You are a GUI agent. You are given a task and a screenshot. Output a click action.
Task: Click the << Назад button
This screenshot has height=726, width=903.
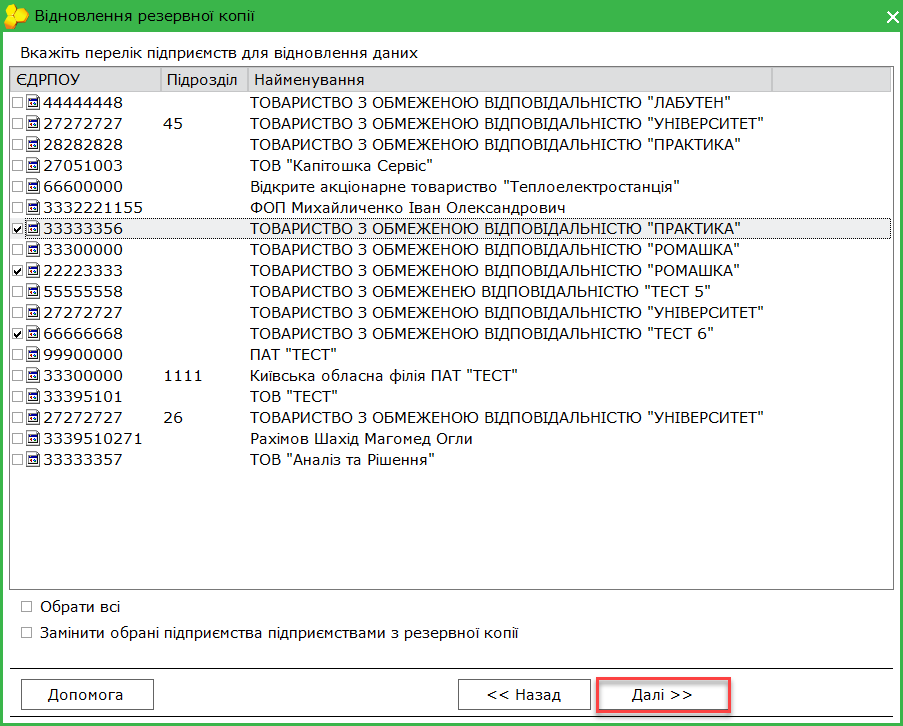click(524, 695)
